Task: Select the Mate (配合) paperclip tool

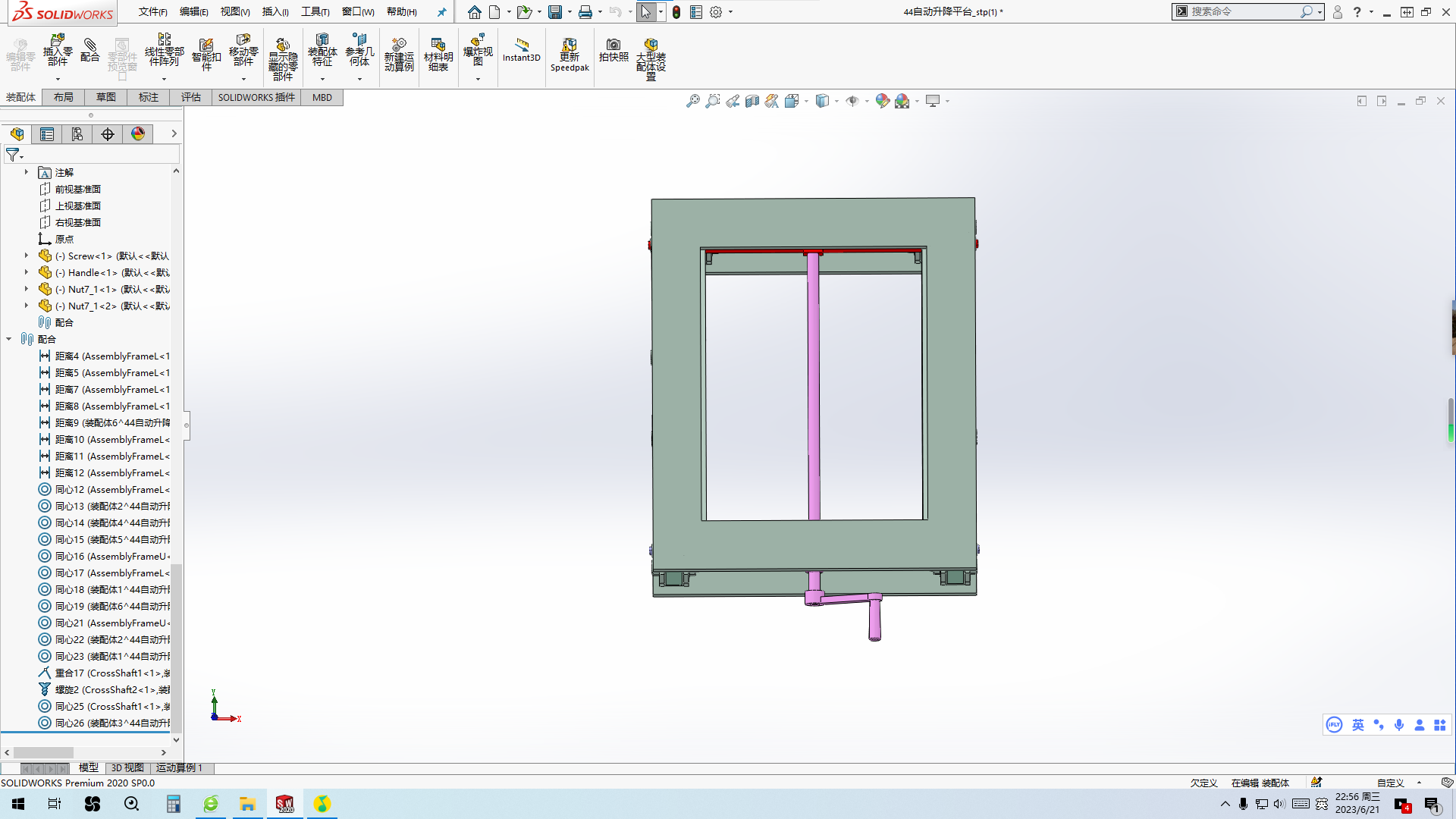Action: 90,50
